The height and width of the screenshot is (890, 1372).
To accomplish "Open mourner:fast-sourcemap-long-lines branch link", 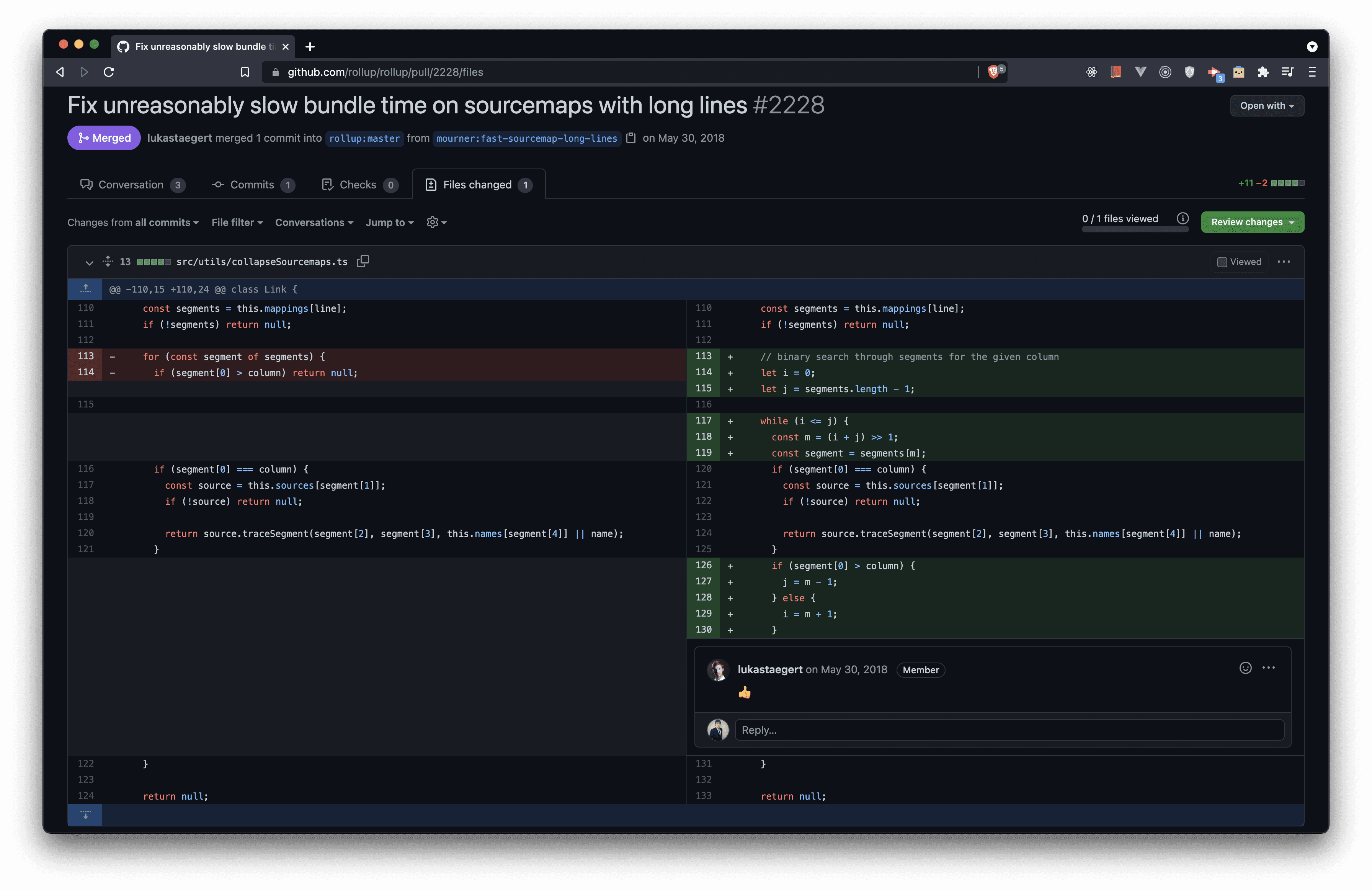I will click(527, 138).
